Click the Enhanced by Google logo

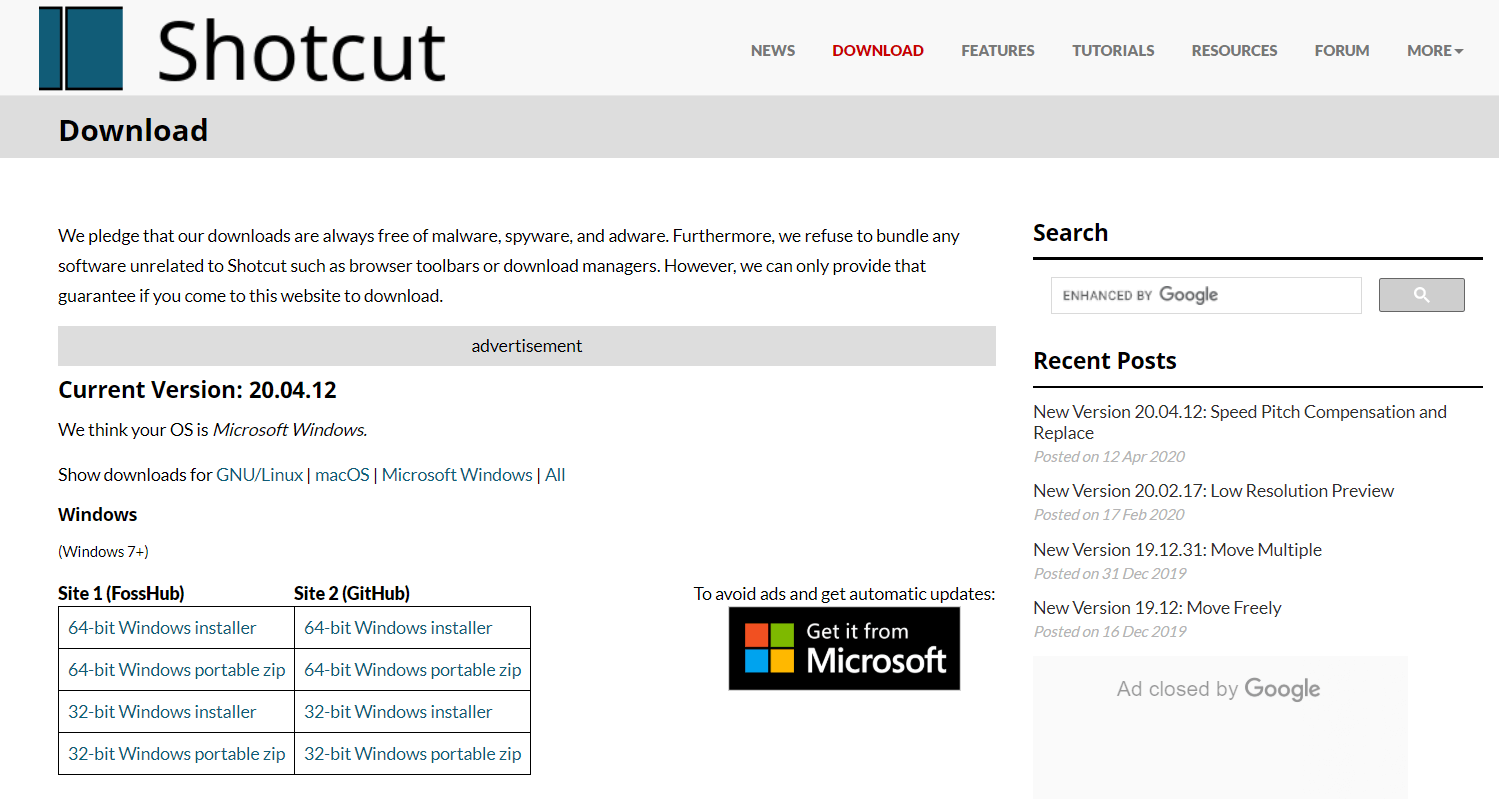tap(1139, 294)
